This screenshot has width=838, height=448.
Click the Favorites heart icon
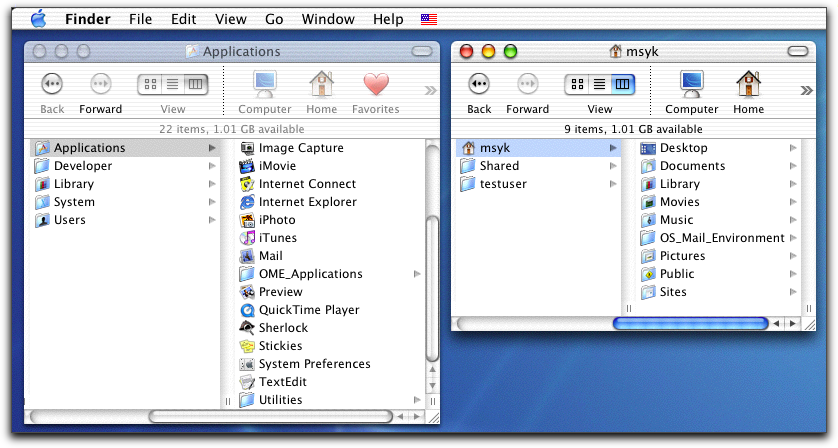pos(375,85)
